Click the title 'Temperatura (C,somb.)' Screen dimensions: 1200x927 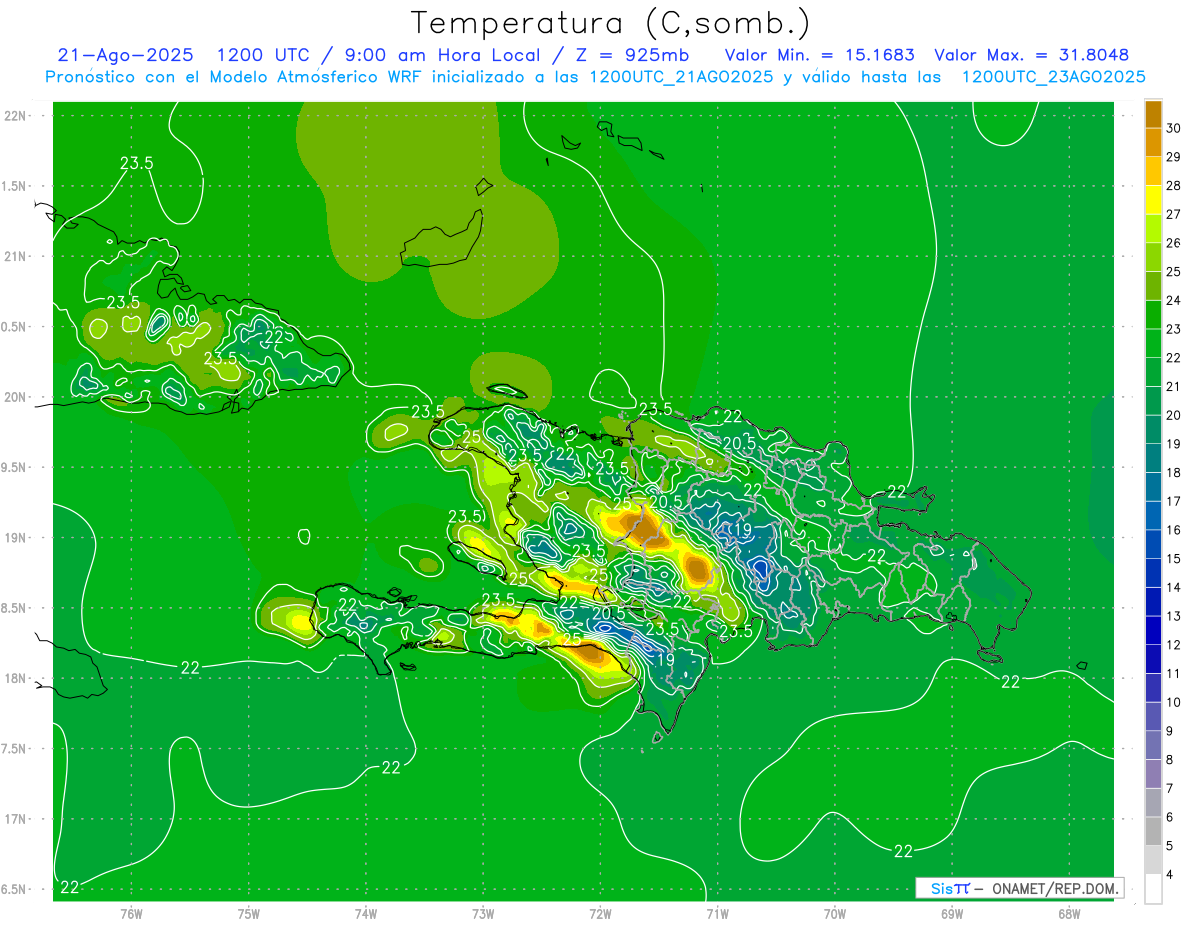pos(610,23)
